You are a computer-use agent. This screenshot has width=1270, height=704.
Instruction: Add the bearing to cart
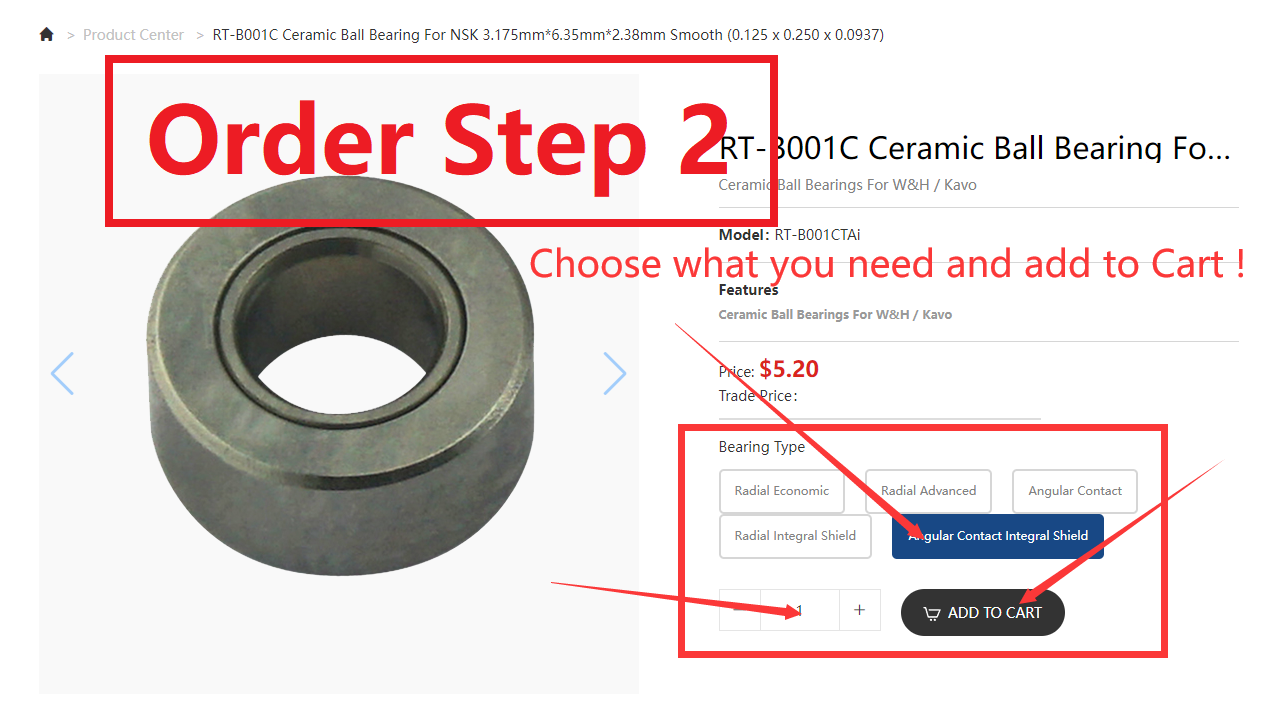click(983, 613)
